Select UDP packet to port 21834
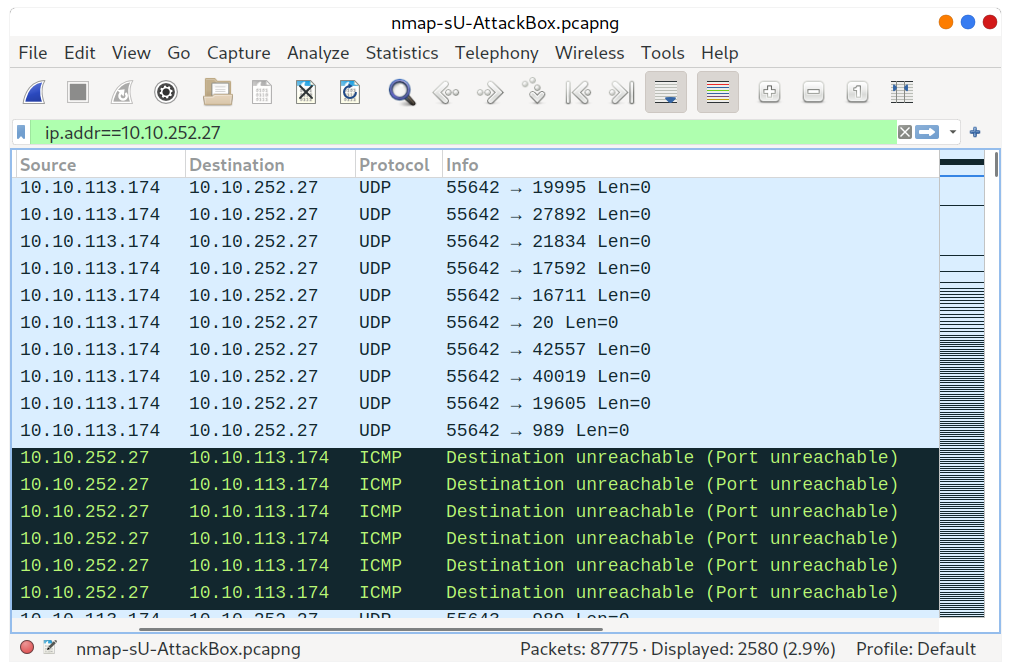This screenshot has height=671, width=1011. tap(475, 242)
